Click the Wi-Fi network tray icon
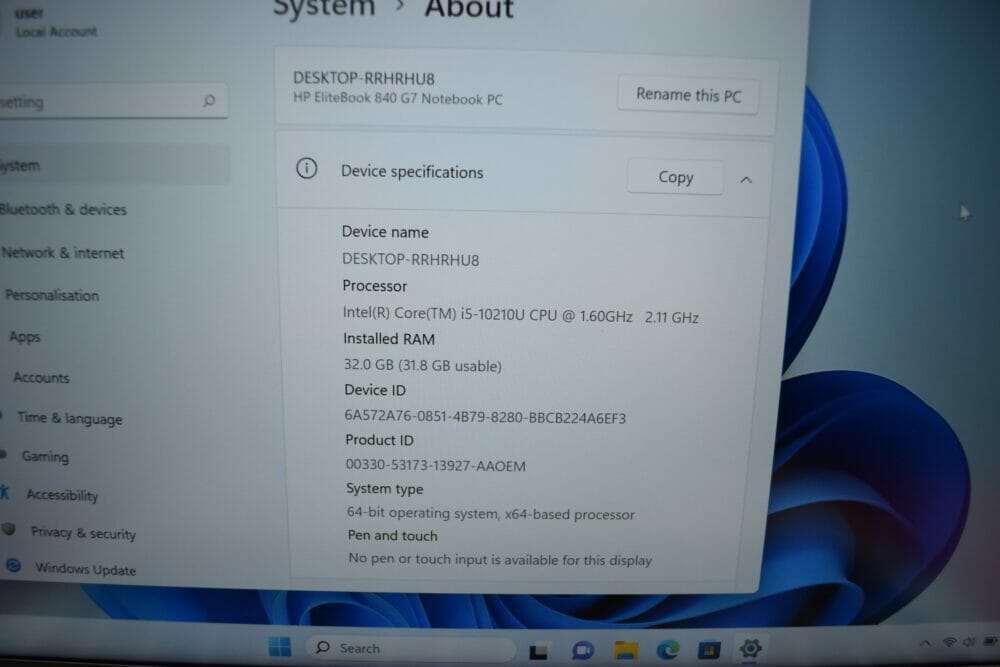Screen dimensions: 1000x667 pos(949,642)
